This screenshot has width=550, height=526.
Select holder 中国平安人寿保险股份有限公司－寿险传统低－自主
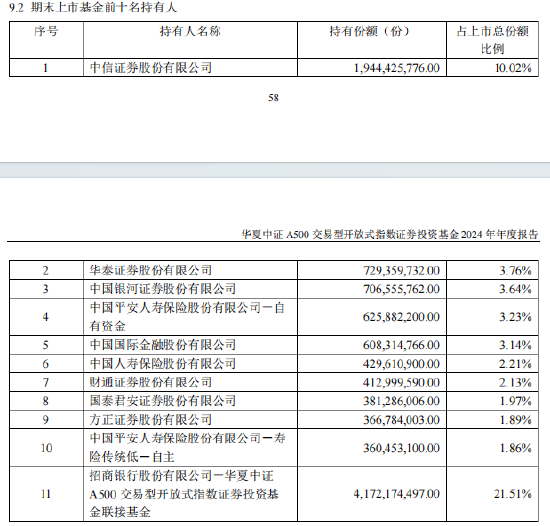pyautogui.click(x=188, y=448)
